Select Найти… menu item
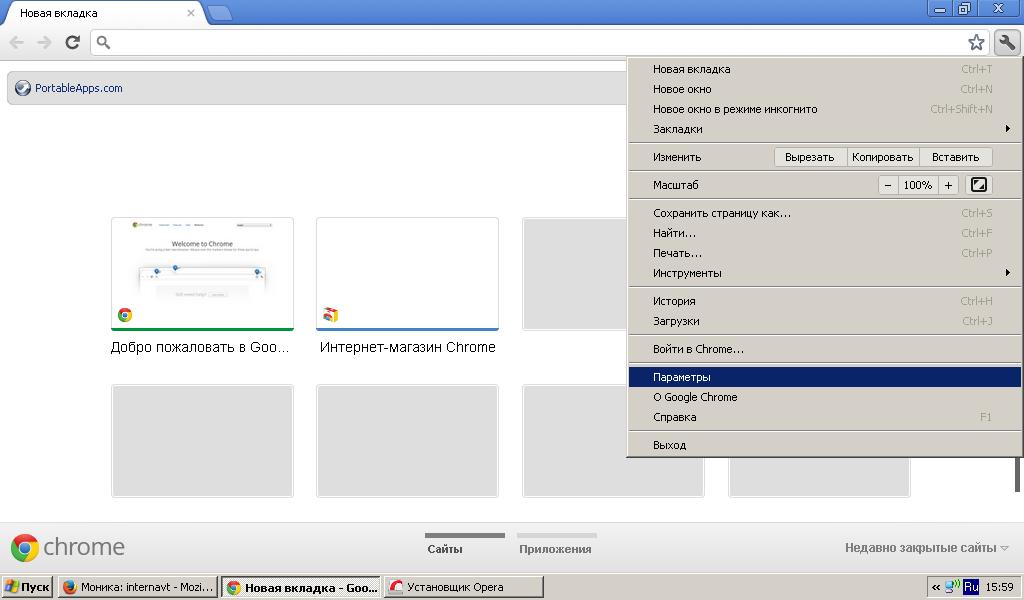The width and height of the screenshot is (1024, 600). pos(824,233)
